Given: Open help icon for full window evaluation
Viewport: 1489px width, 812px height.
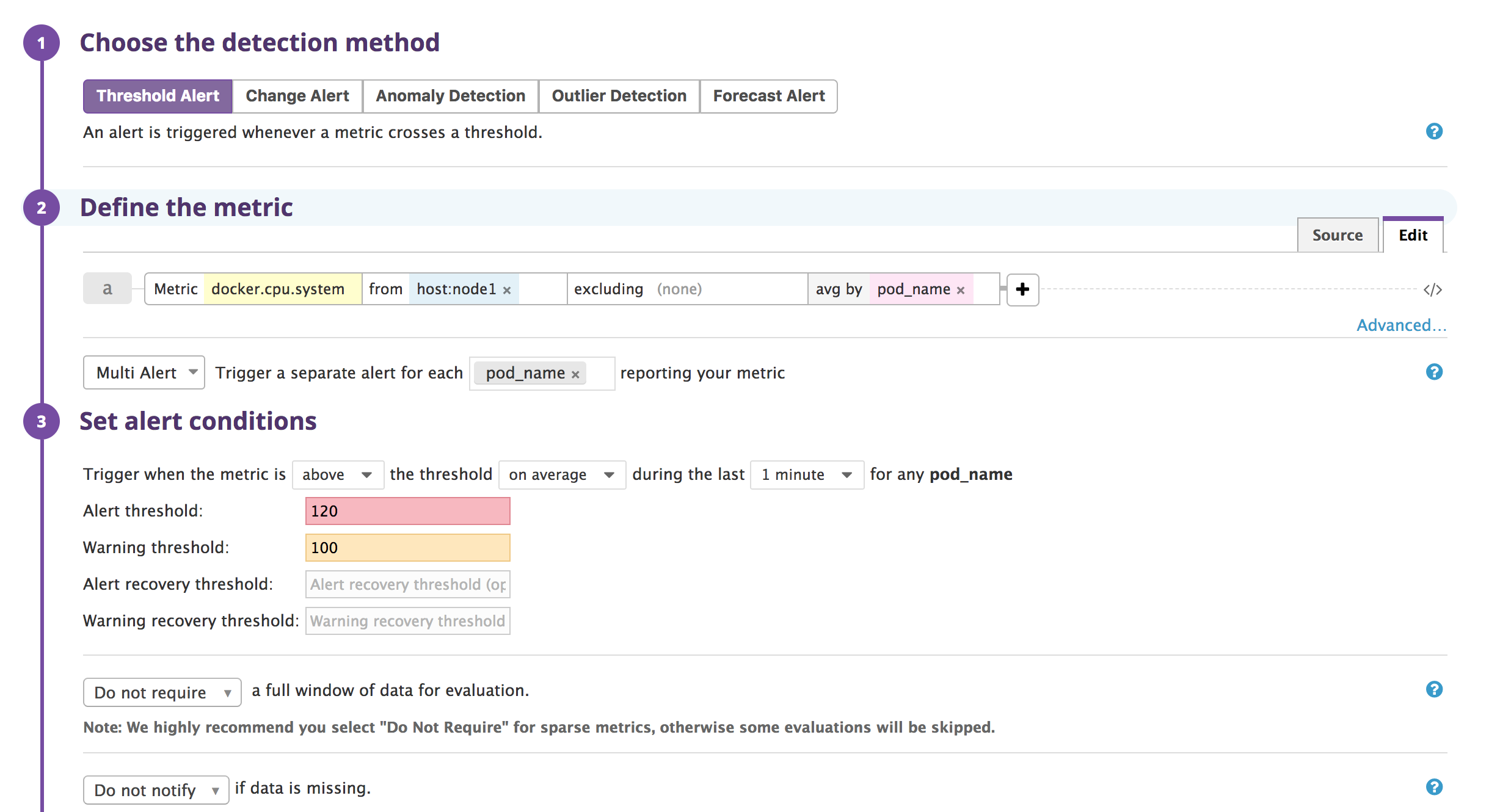Looking at the screenshot, I should 1434,689.
